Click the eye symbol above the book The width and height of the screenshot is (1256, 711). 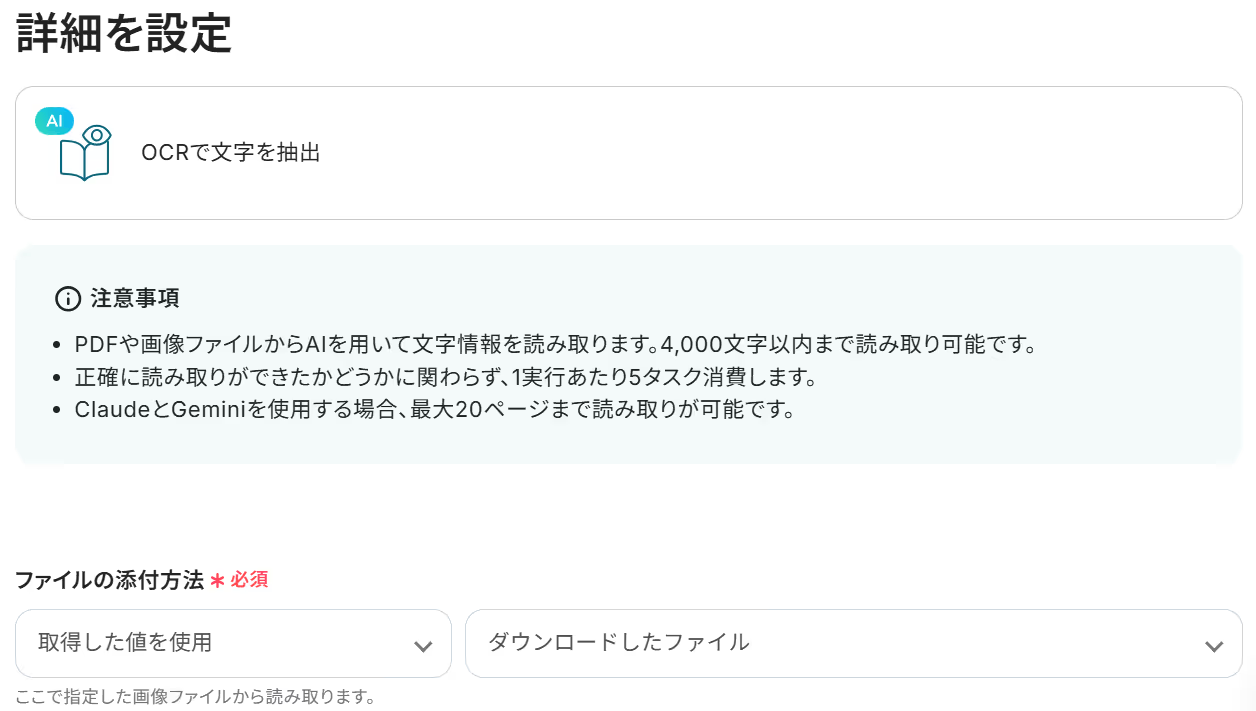(96, 135)
